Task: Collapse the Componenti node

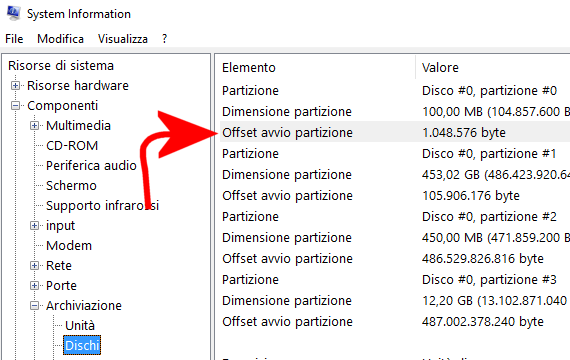Action: pyautogui.click(x=15, y=106)
